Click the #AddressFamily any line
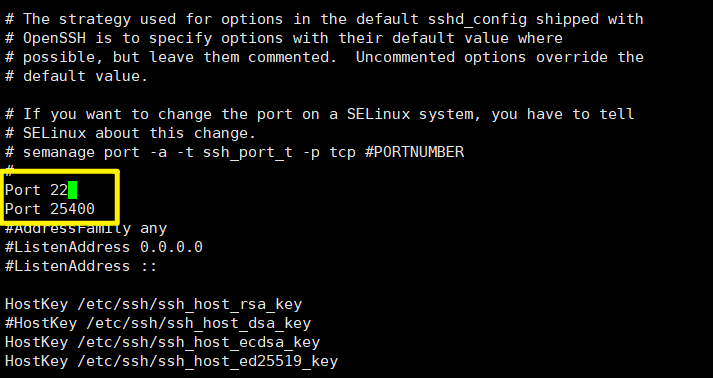Screen dimensions: 713x378 tap(86, 228)
